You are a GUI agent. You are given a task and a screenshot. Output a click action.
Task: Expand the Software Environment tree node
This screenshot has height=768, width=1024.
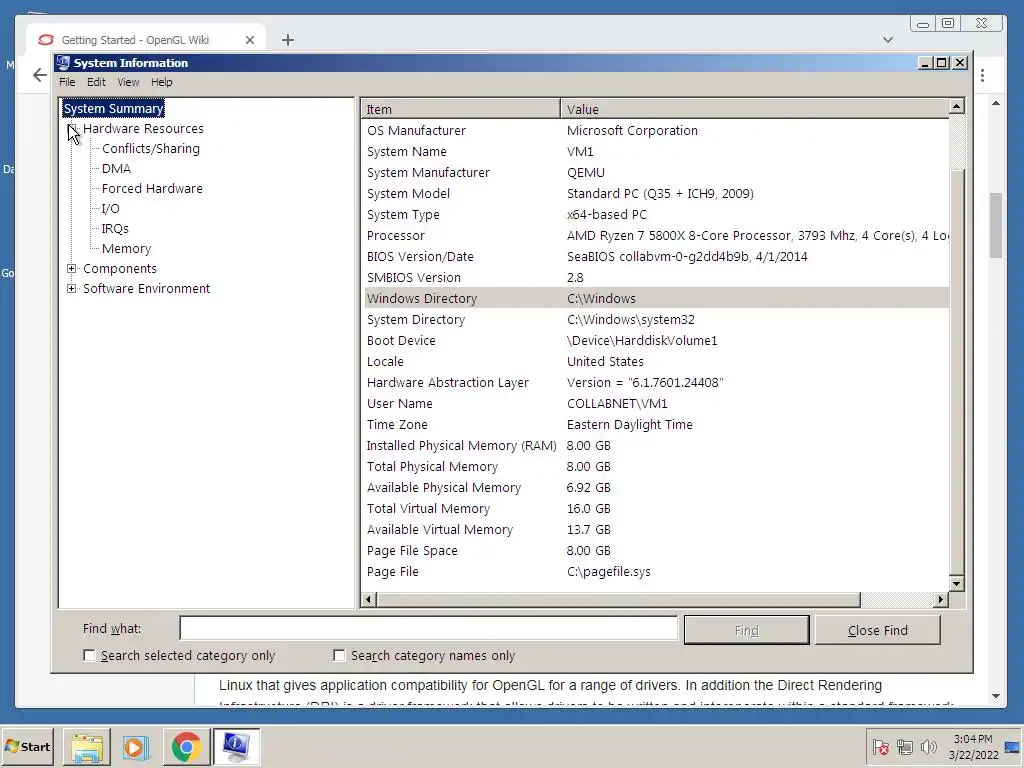point(72,289)
